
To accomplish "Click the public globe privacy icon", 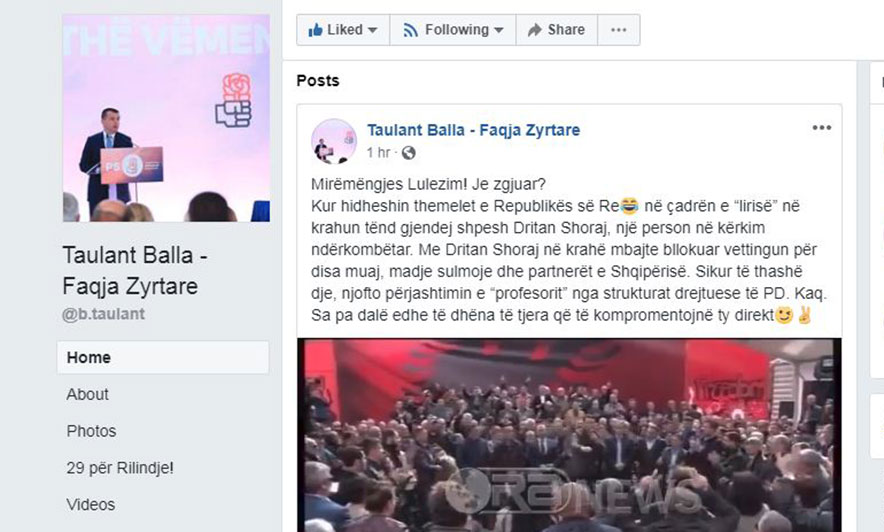I will [409, 153].
